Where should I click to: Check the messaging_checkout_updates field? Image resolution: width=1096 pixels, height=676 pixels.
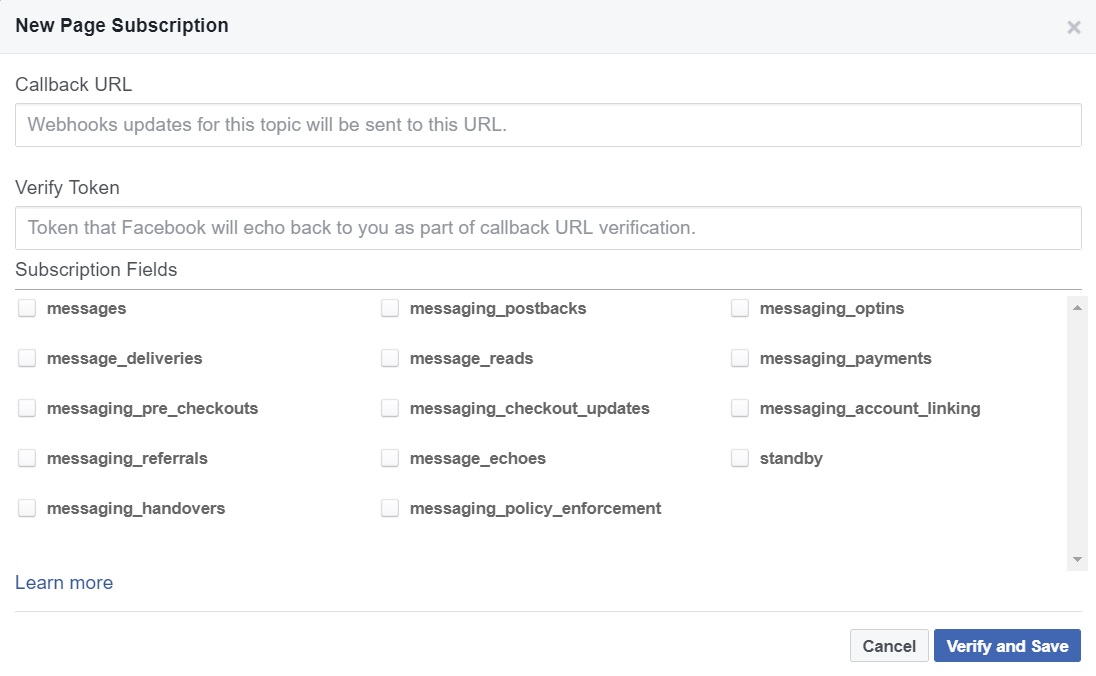(x=389, y=408)
